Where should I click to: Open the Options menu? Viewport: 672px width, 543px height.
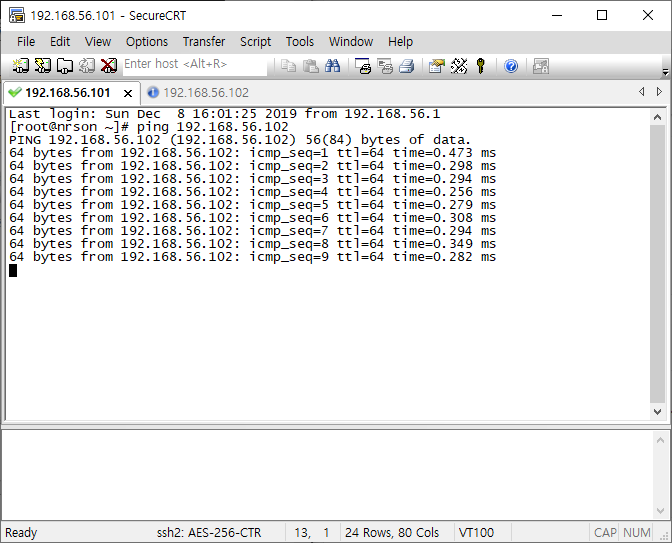point(147,42)
